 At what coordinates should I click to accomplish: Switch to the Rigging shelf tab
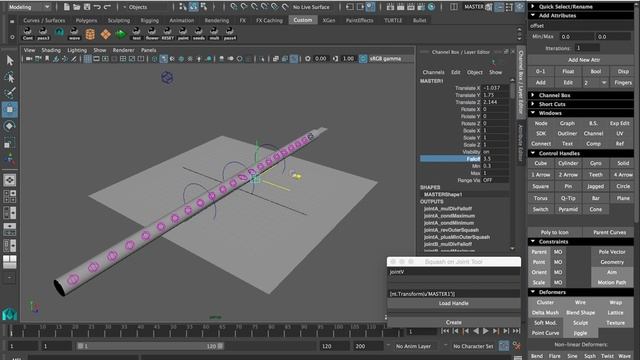[150, 20]
